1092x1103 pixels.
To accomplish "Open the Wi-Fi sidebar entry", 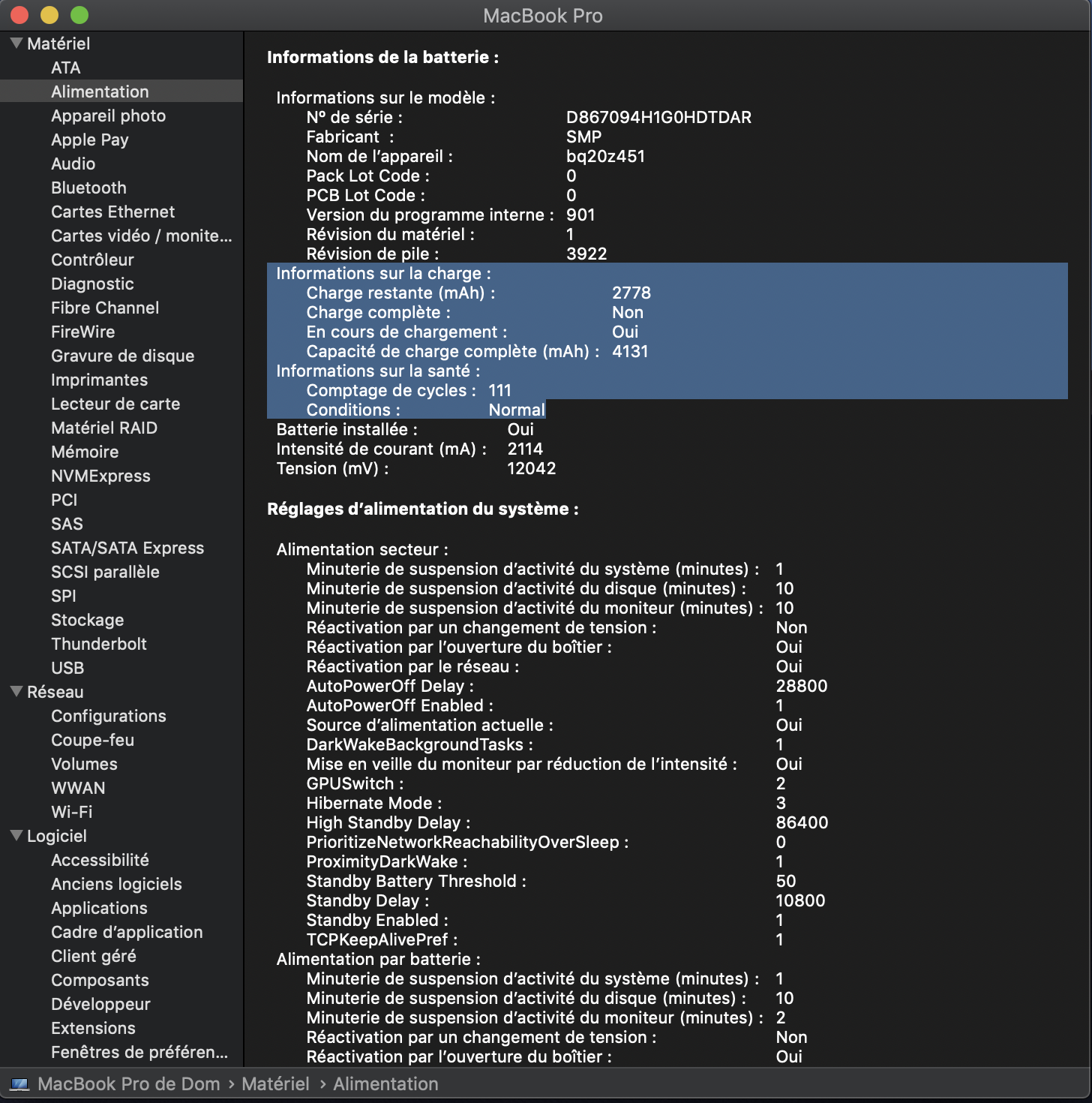I will pyautogui.click(x=72, y=812).
